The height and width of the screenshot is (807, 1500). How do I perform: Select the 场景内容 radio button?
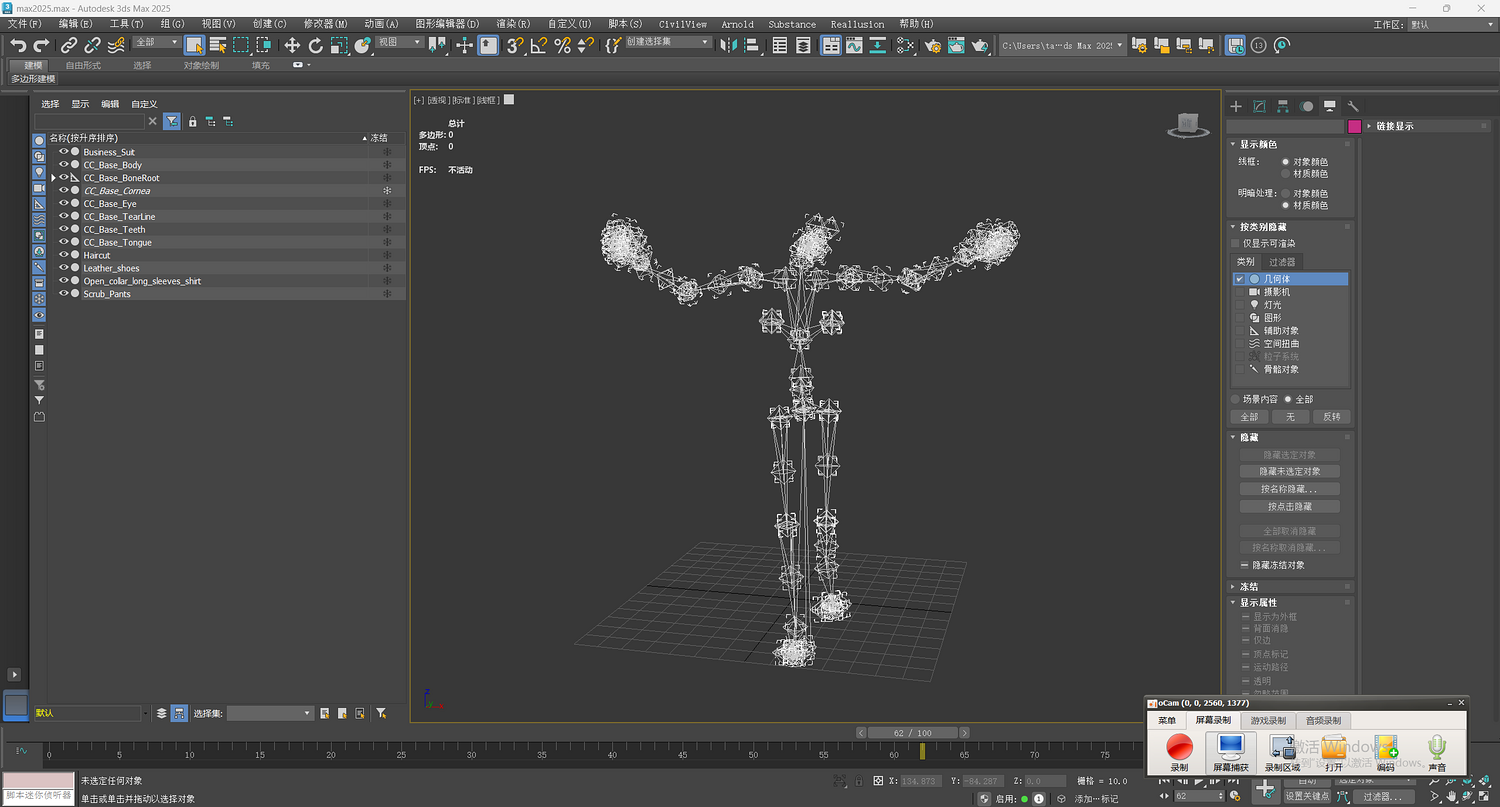1235,399
